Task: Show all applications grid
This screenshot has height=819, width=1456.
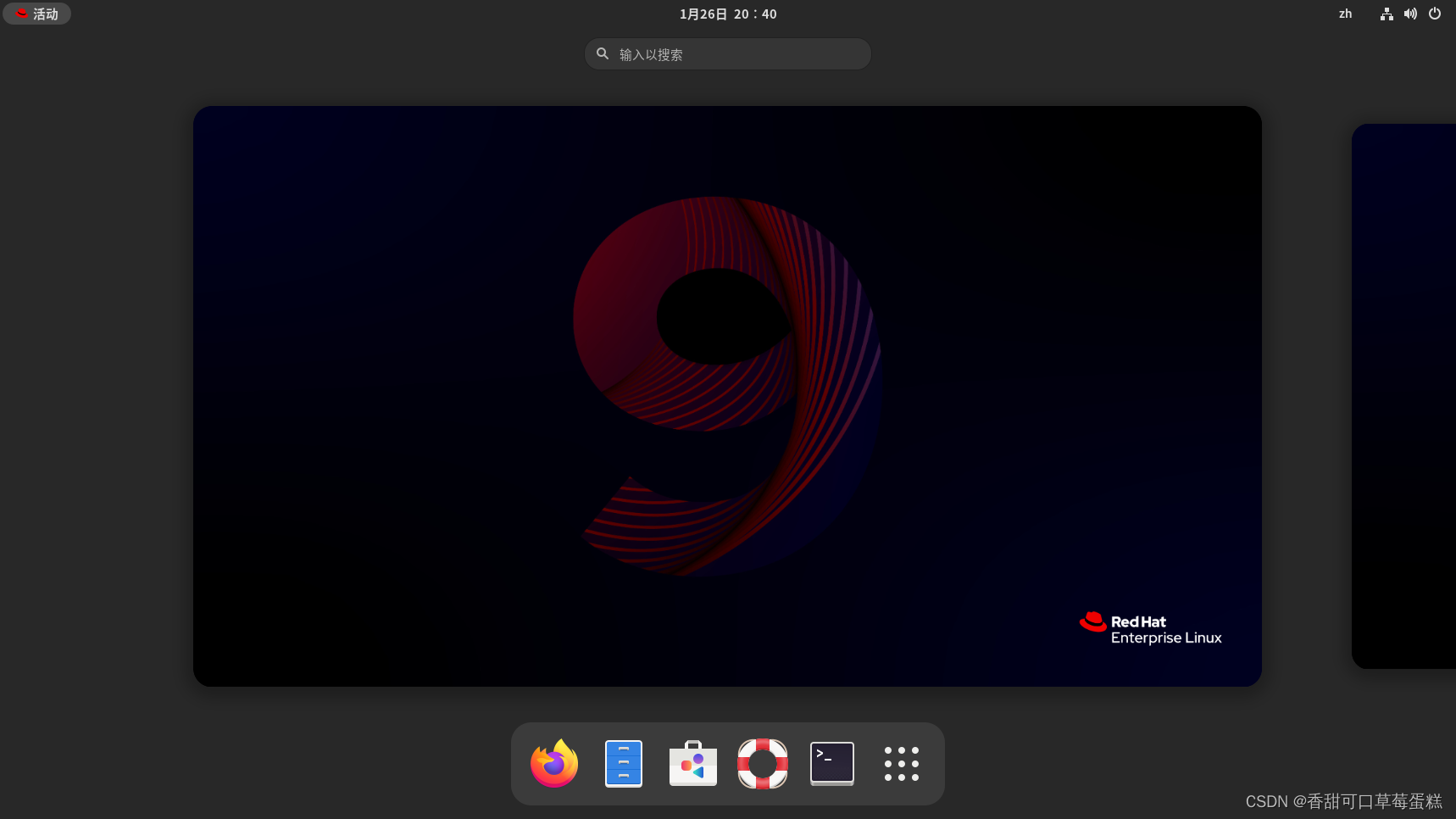Action: (x=902, y=764)
